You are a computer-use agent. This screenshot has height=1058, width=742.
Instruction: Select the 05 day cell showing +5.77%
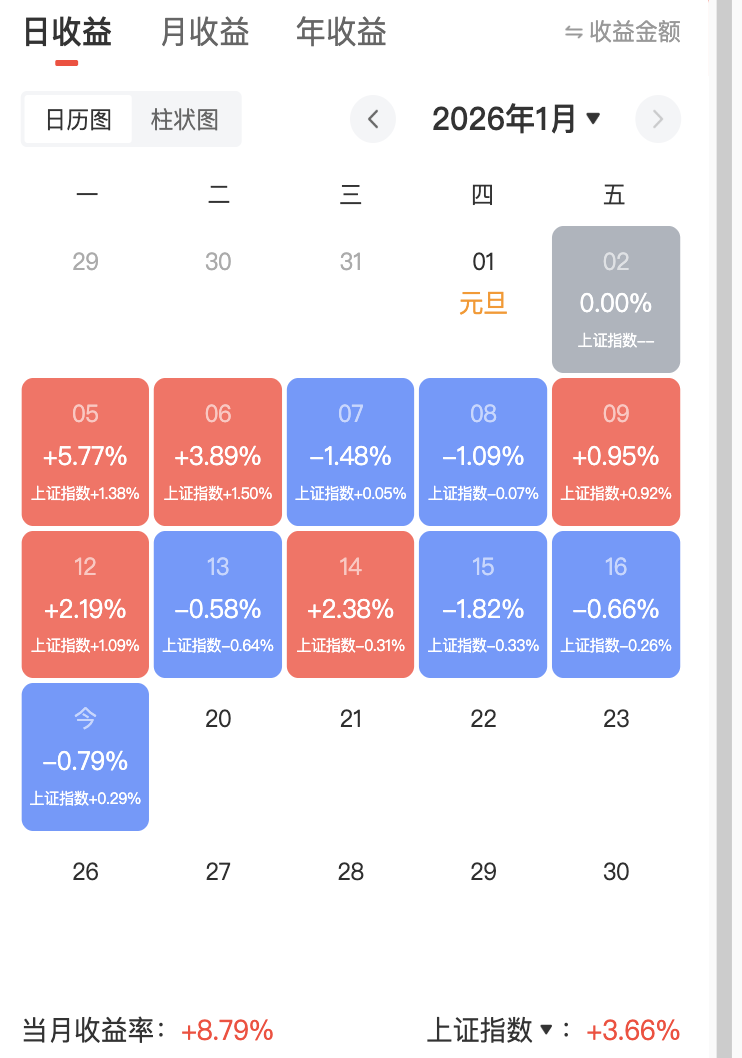pyautogui.click(x=85, y=452)
